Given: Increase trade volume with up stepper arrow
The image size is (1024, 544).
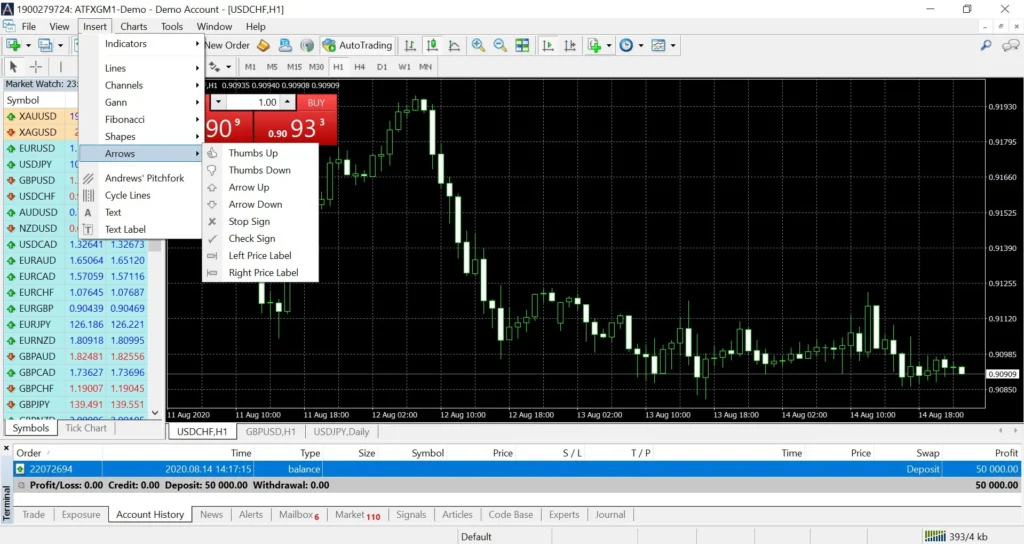Looking at the screenshot, I should pos(288,102).
